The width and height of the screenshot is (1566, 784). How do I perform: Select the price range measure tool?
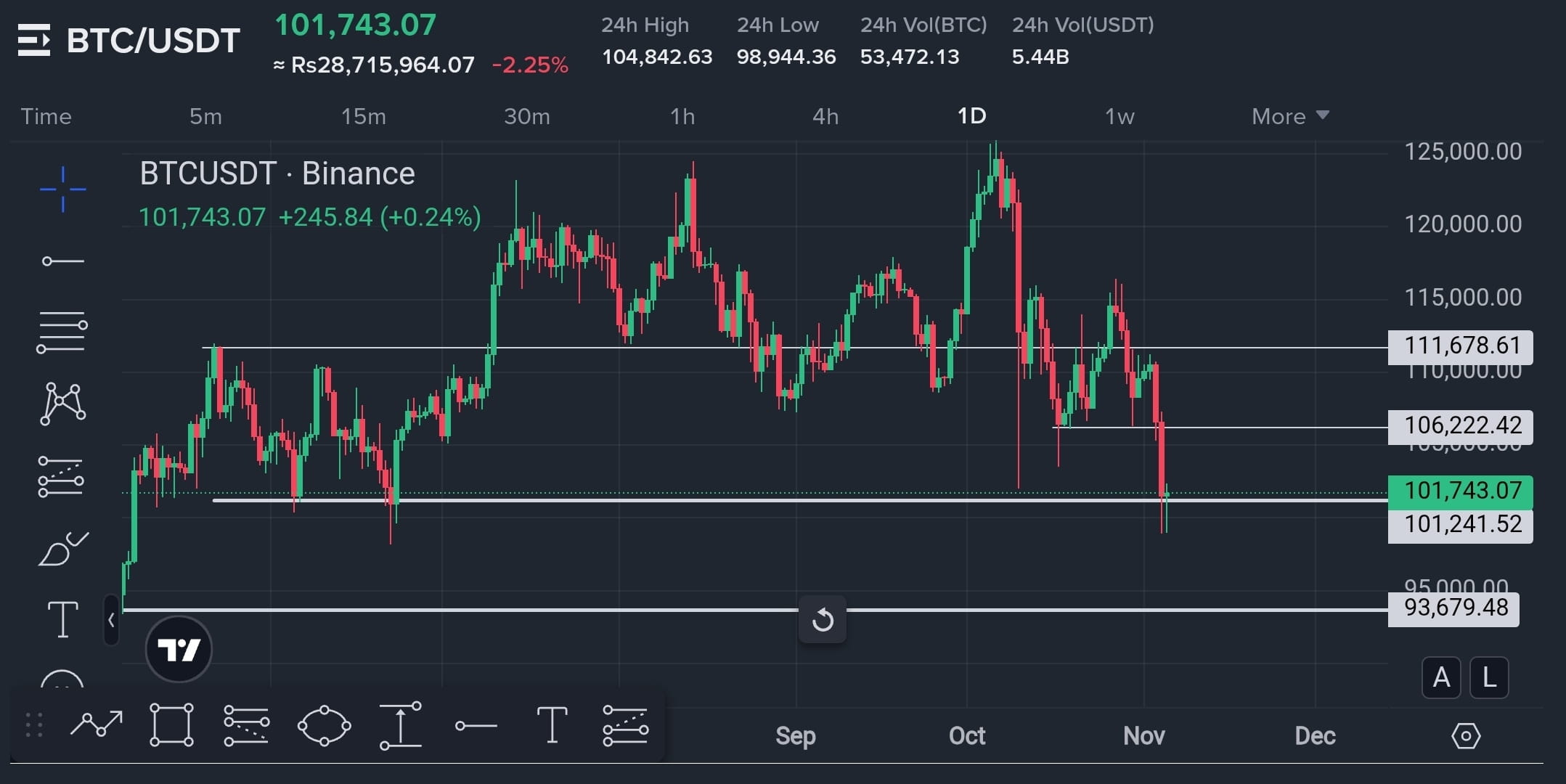tap(401, 725)
